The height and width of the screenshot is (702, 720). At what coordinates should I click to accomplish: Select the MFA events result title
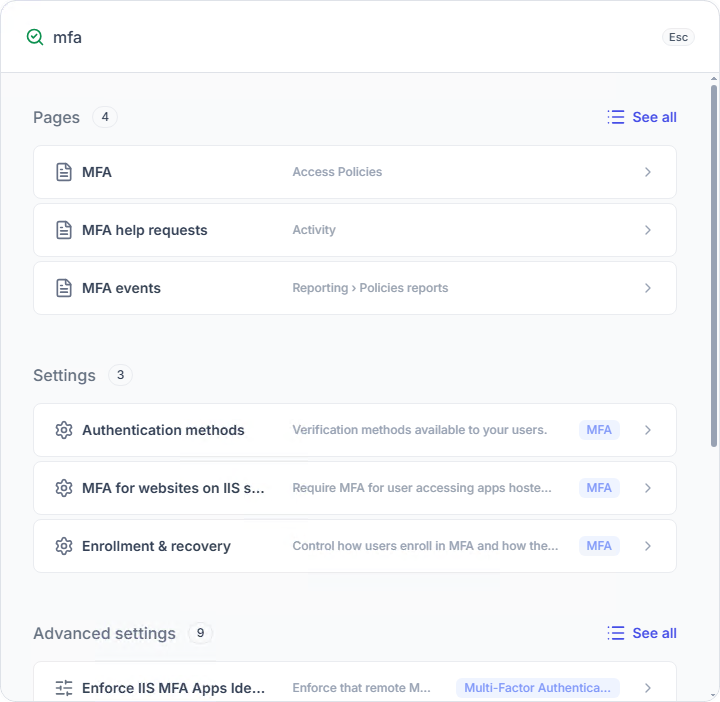click(121, 288)
